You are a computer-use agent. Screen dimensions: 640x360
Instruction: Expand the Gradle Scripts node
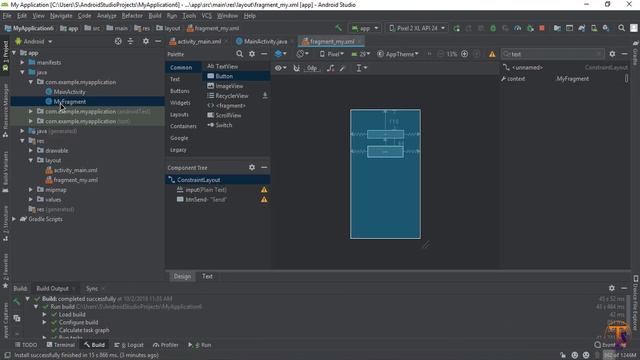pyautogui.click(x=14, y=219)
